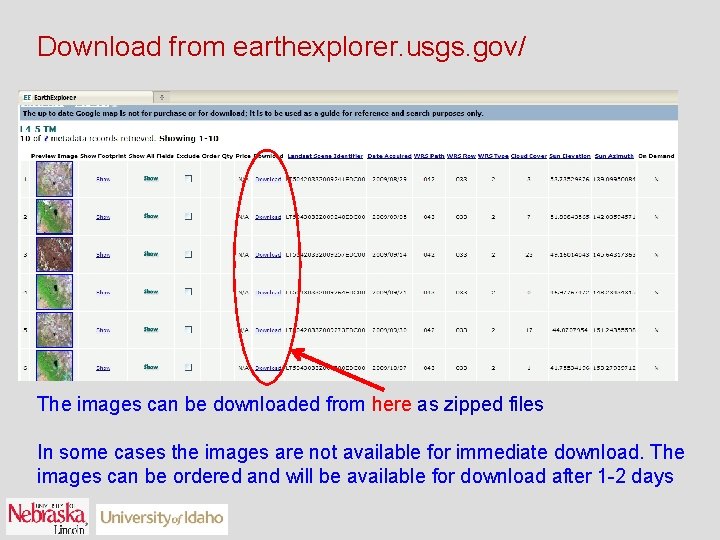This screenshot has width=720, height=540.
Task: Show footprint for the row 2 scene
Action: [x=103, y=217]
